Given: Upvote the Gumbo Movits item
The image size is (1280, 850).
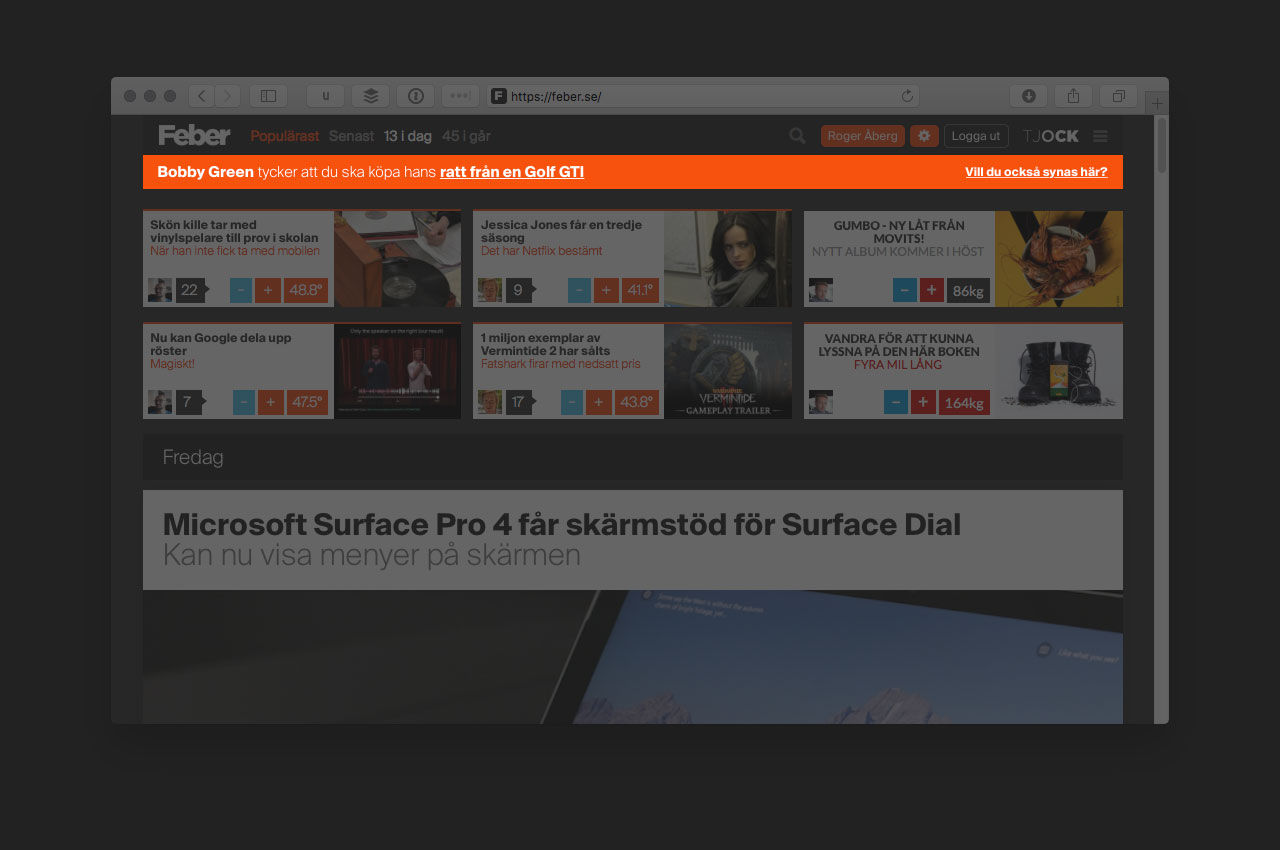Looking at the screenshot, I should coord(931,290).
